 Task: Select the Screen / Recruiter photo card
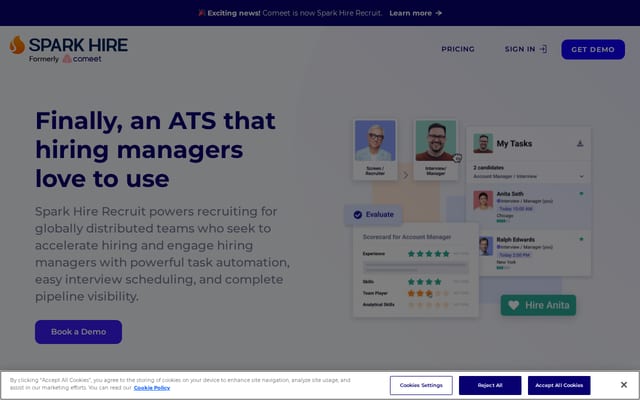point(375,149)
